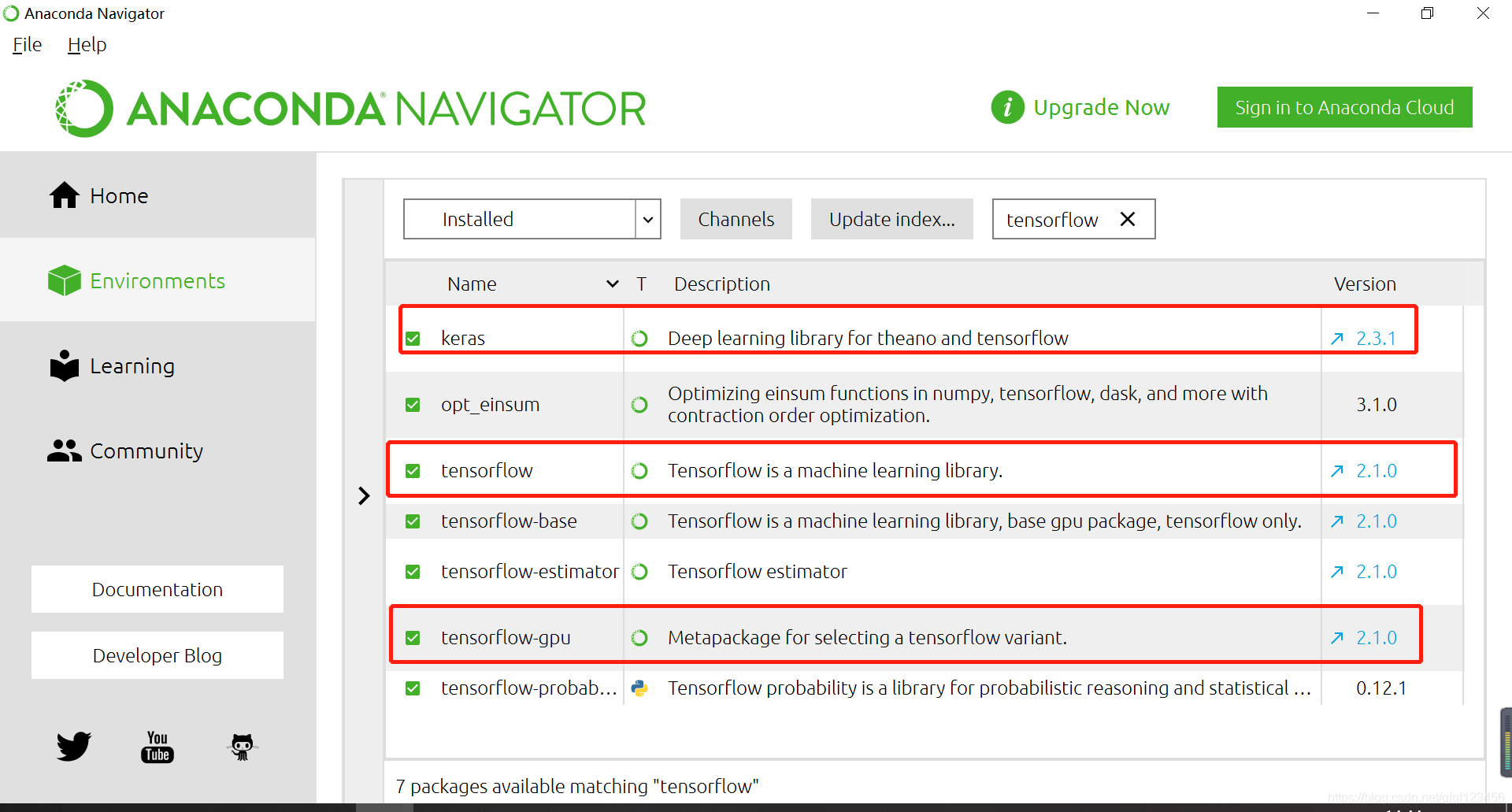Select the keras package name
Viewport: 1512px width, 812px height.
463,339
